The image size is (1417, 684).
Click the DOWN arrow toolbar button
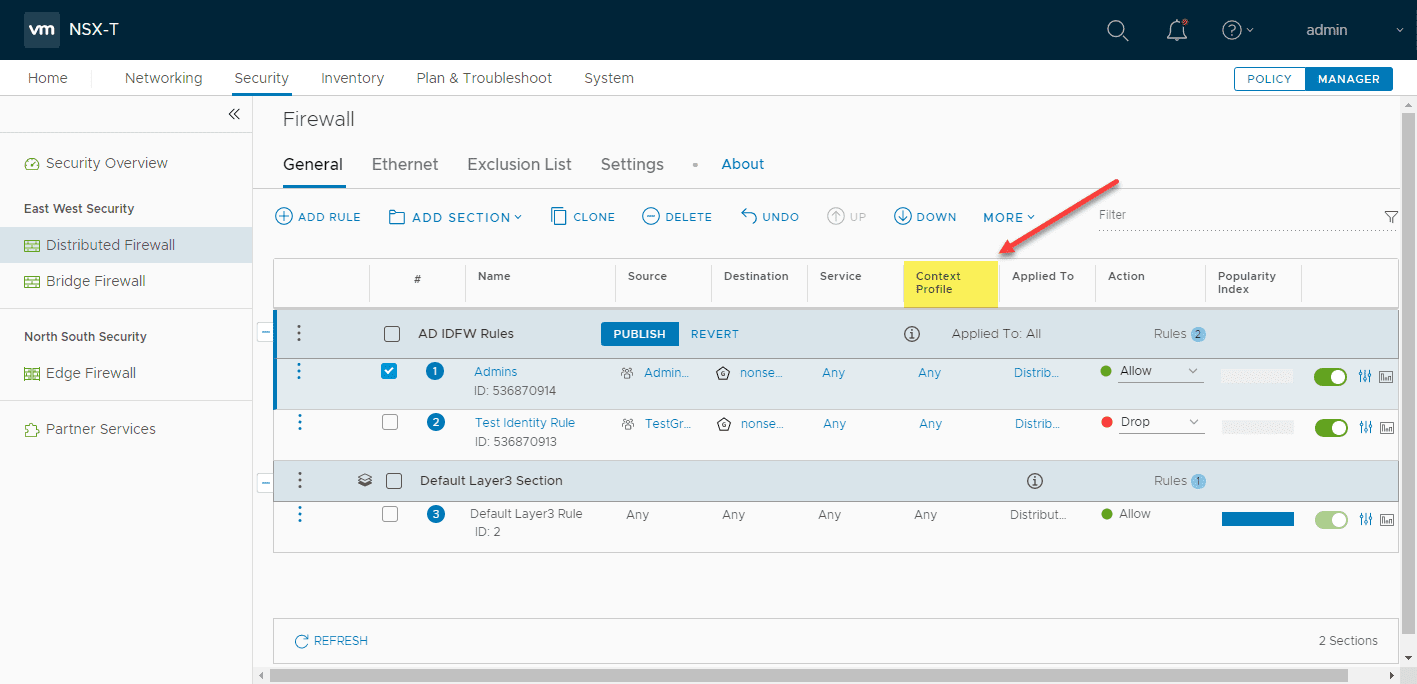point(925,216)
